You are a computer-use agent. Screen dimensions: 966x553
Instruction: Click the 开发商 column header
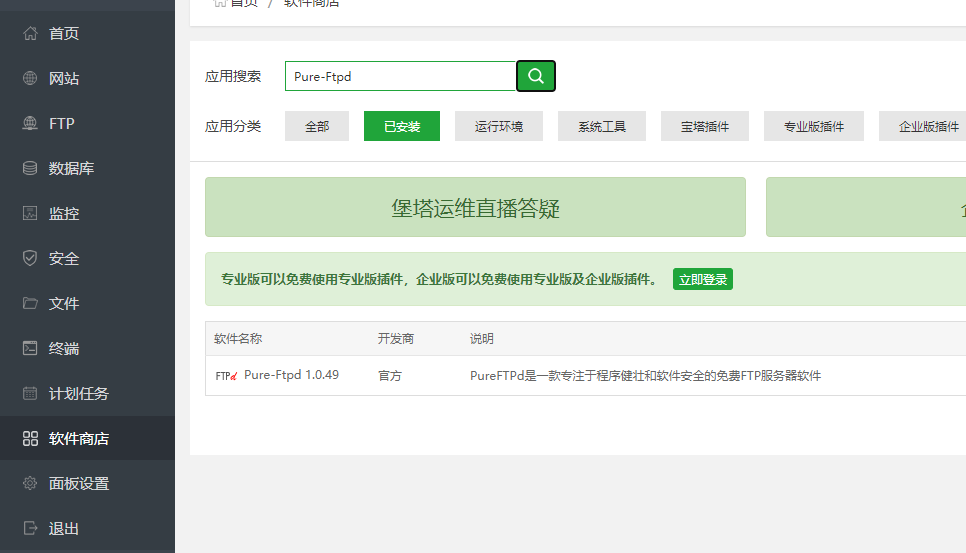(396, 339)
